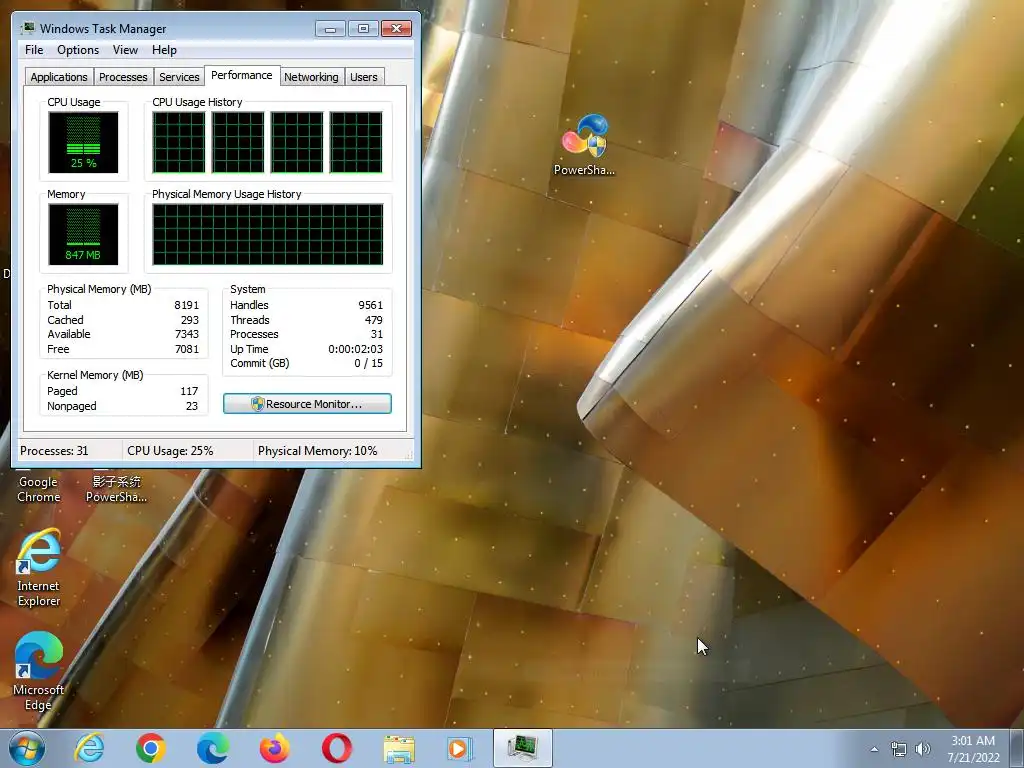Switch to the Processes tab

(x=123, y=77)
